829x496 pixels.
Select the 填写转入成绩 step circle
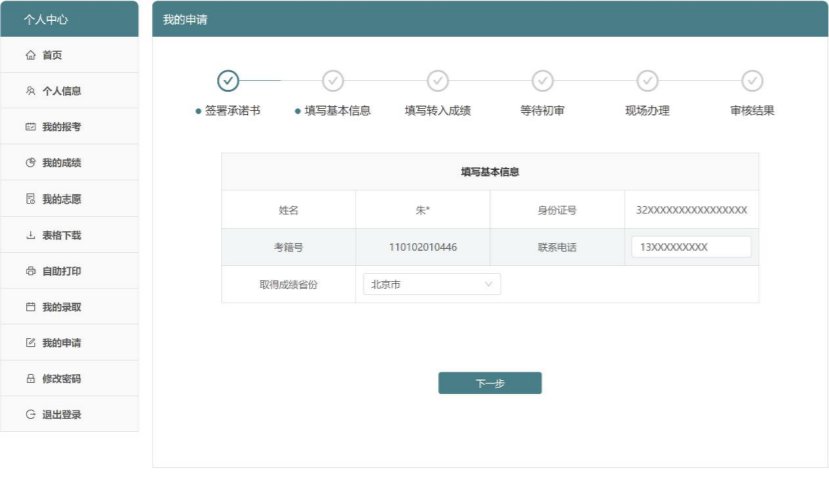[x=438, y=80]
